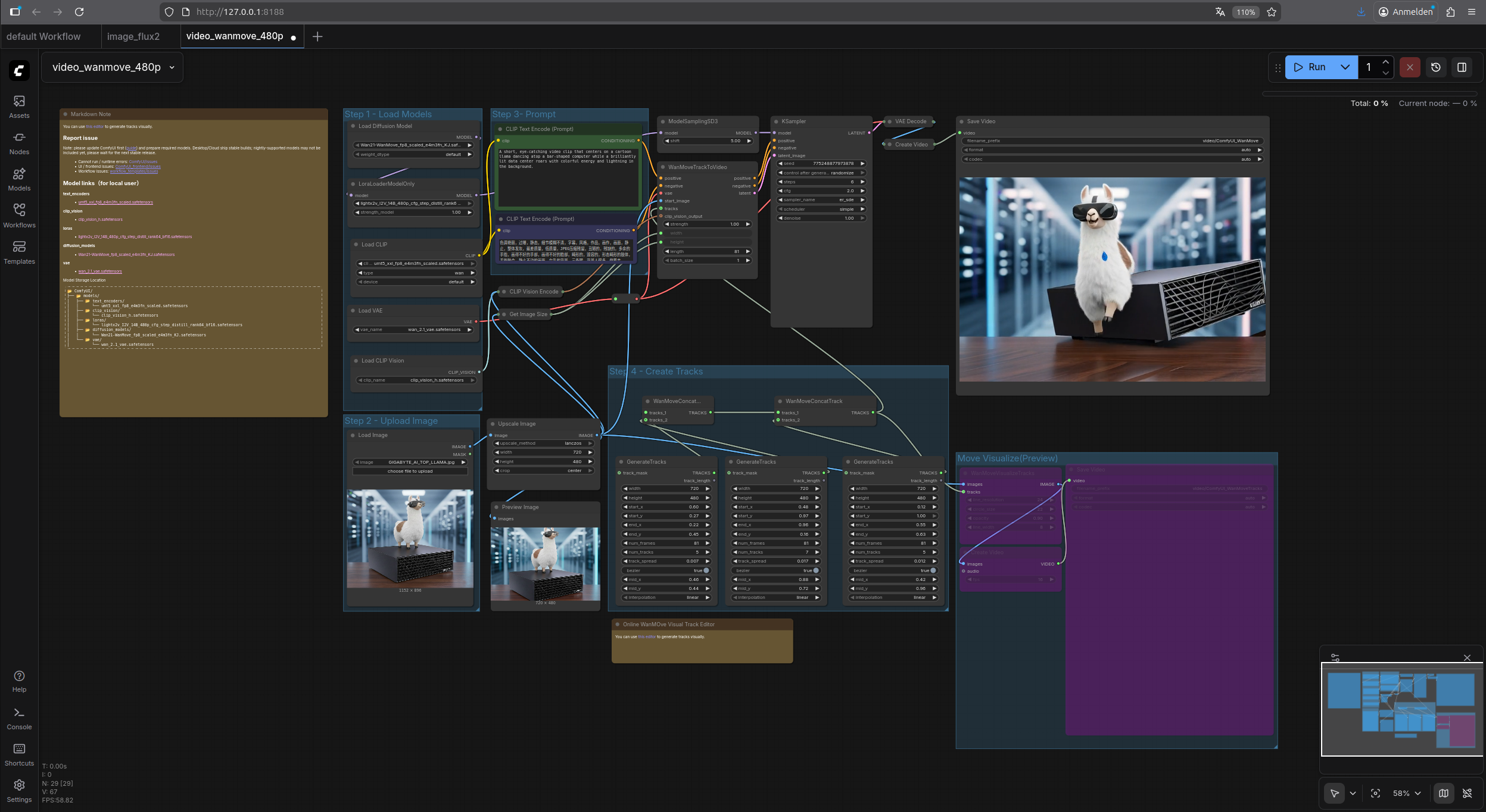The width and height of the screenshot is (1486, 812).
Task: Toggle link visibility in canvas toolbar
Action: 1468,793
